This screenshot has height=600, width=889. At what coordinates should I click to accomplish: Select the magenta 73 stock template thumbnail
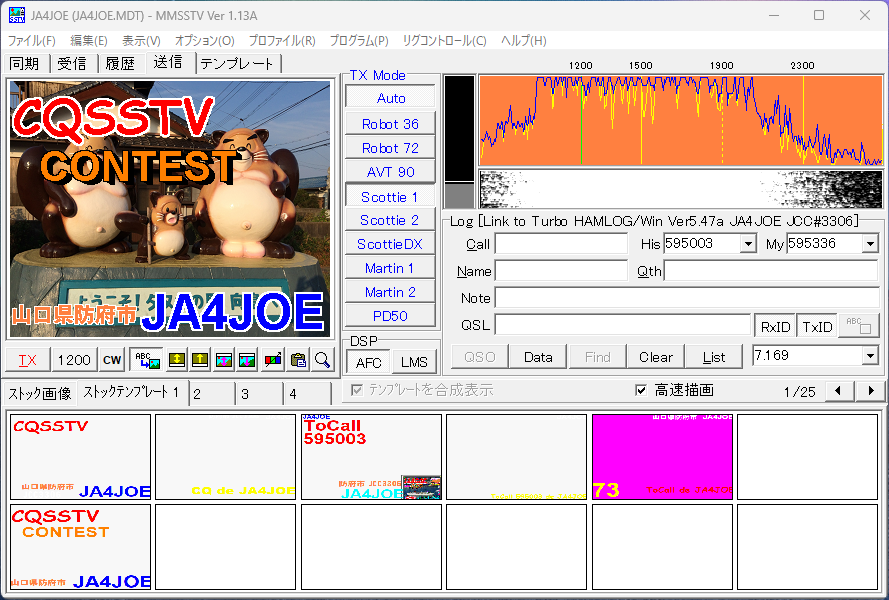pyautogui.click(x=662, y=457)
